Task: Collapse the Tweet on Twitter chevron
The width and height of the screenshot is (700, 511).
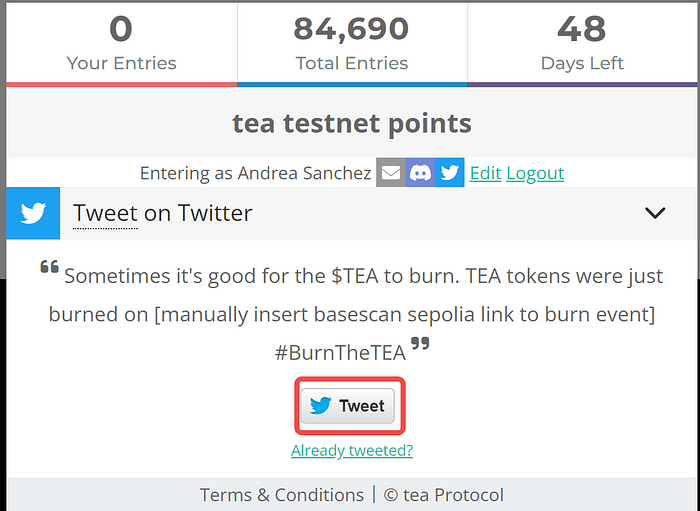Action: (655, 213)
